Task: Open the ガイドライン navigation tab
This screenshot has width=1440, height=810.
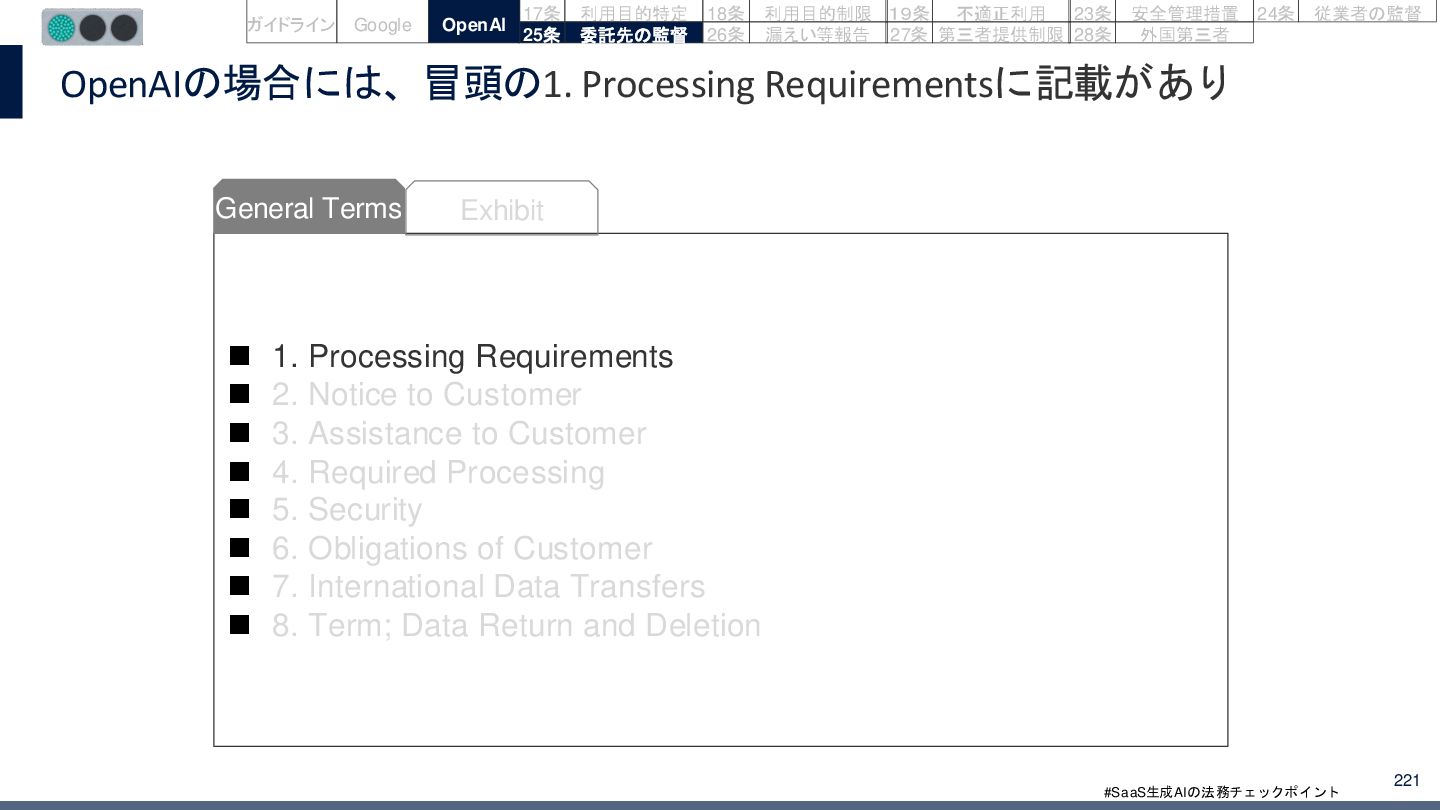Action: point(291,24)
